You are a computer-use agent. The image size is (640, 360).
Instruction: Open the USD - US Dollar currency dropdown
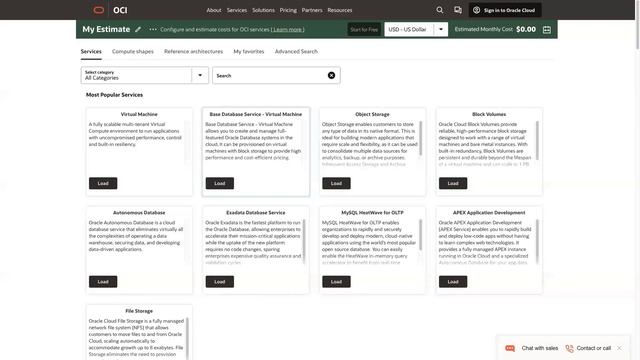[x=416, y=29]
